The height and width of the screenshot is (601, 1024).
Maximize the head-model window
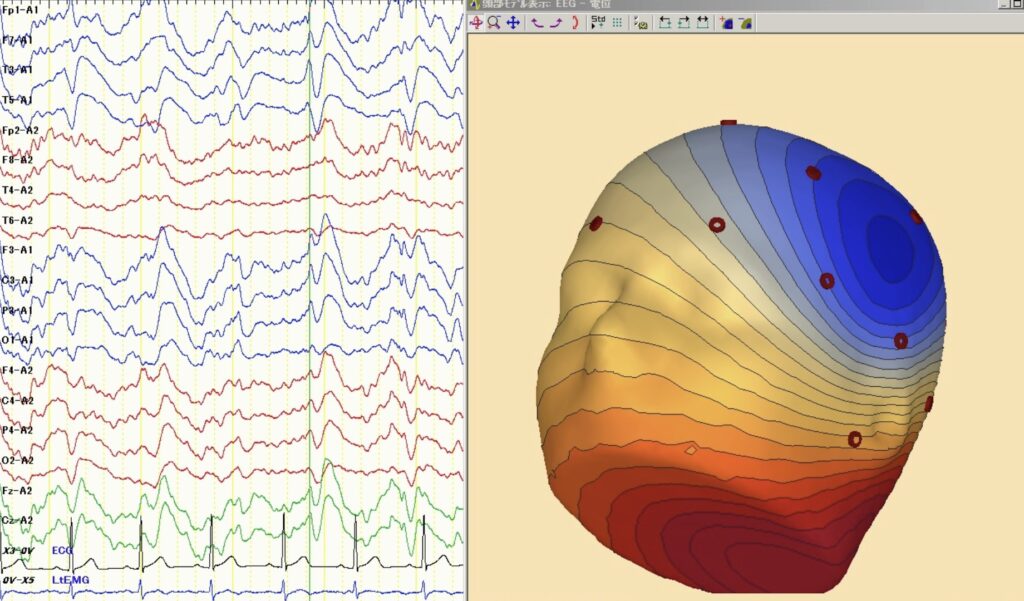coord(1017,4)
